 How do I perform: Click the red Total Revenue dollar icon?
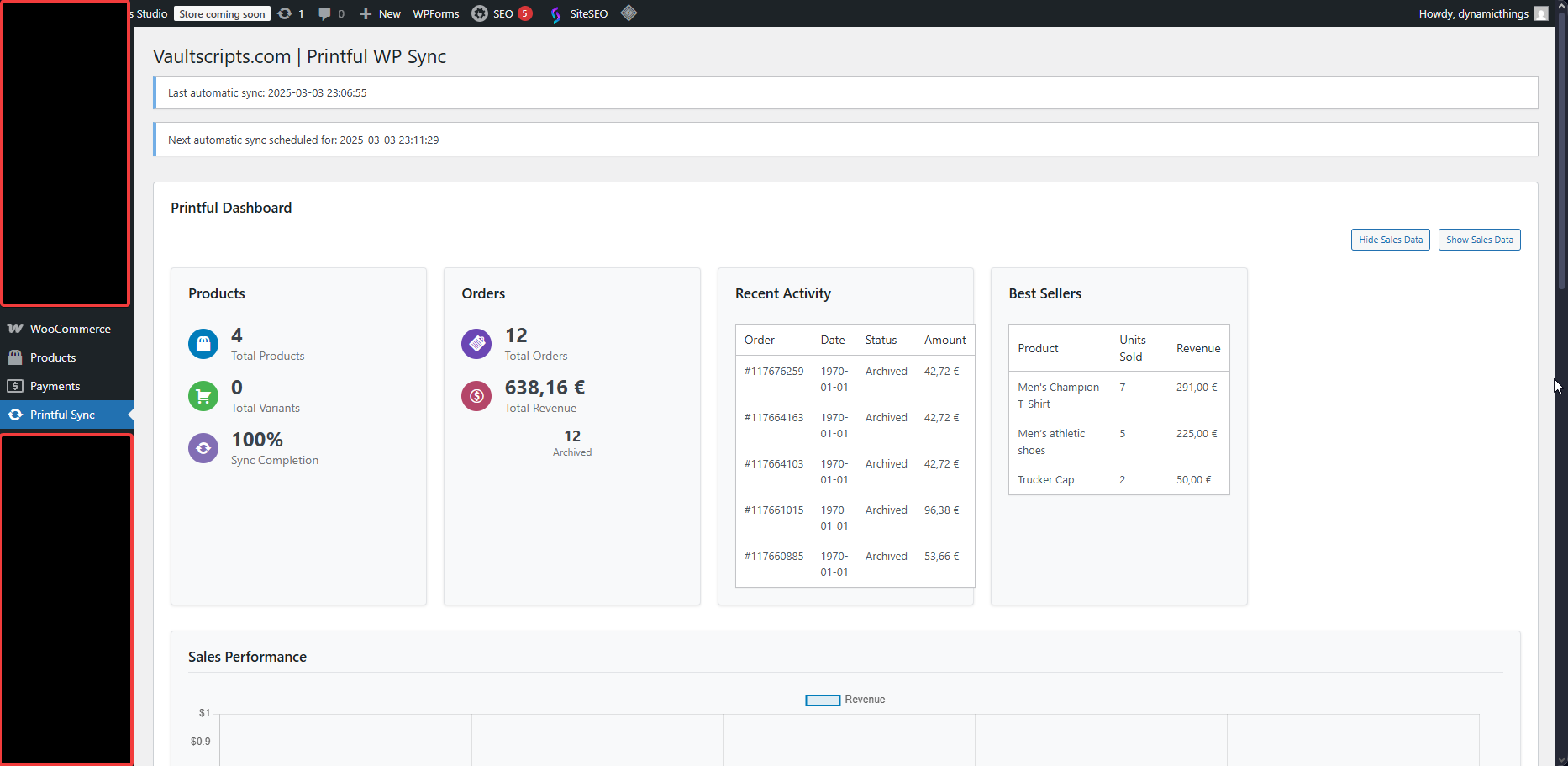point(476,396)
